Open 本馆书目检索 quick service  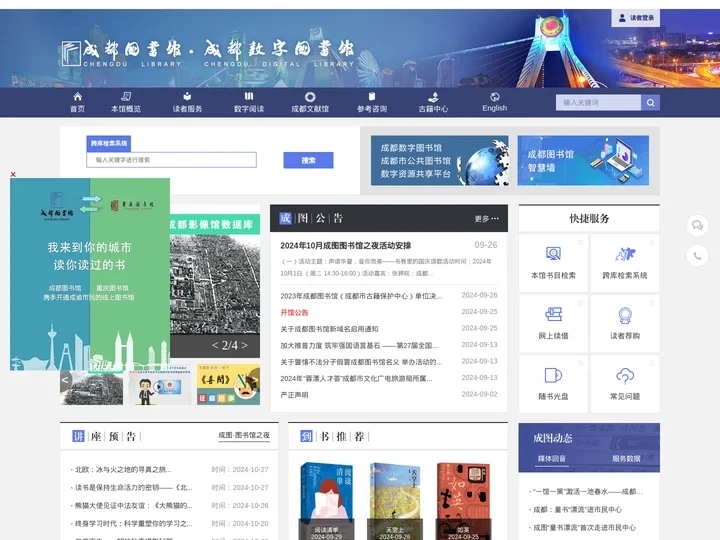coord(553,263)
